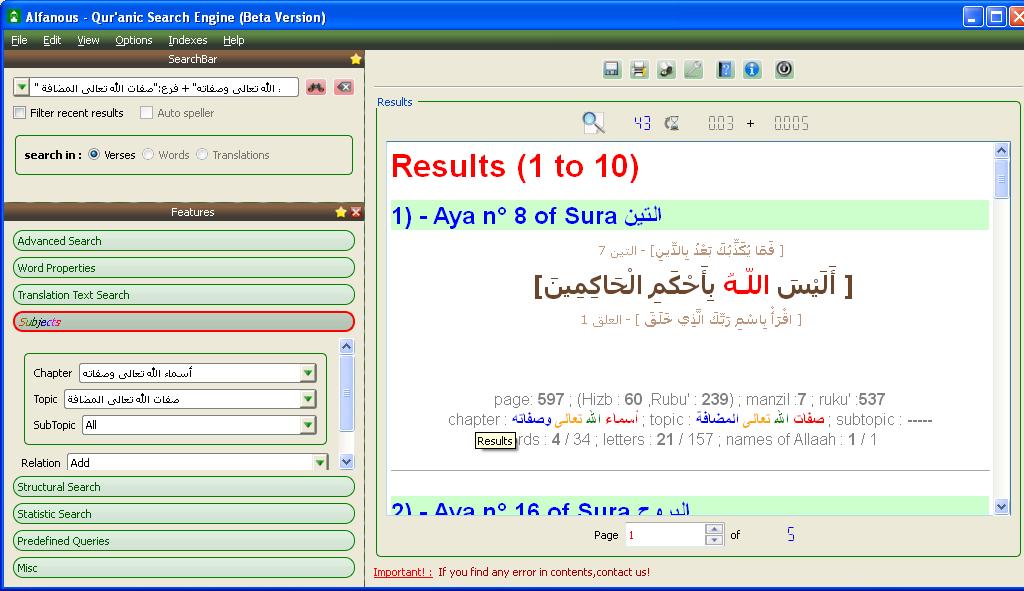Expand Translation Text Search section
This screenshot has height=591, width=1024.
click(184, 295)
